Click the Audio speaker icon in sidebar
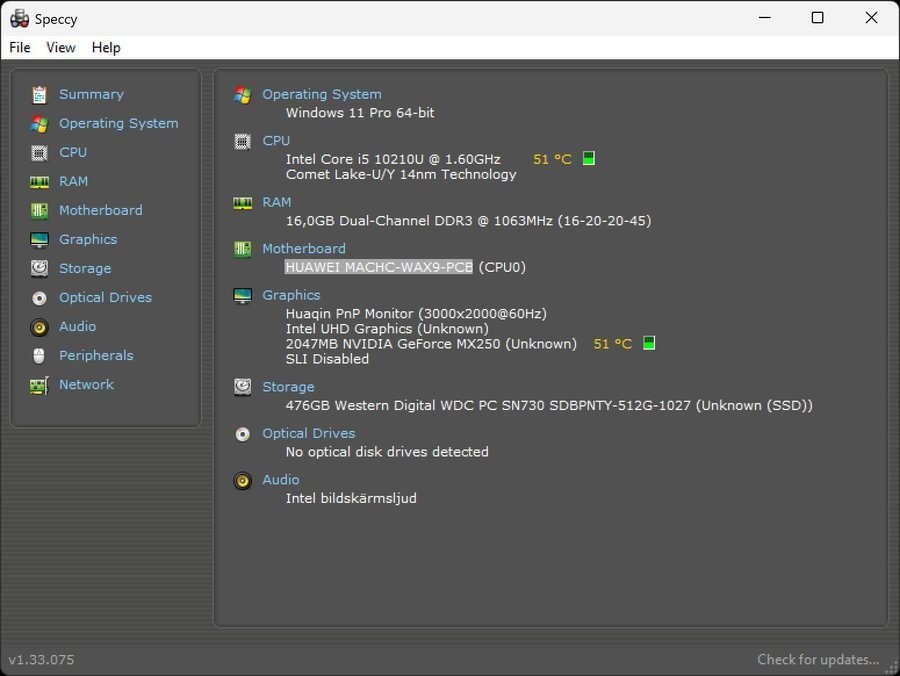900x676 pixels. coord(39,327)
